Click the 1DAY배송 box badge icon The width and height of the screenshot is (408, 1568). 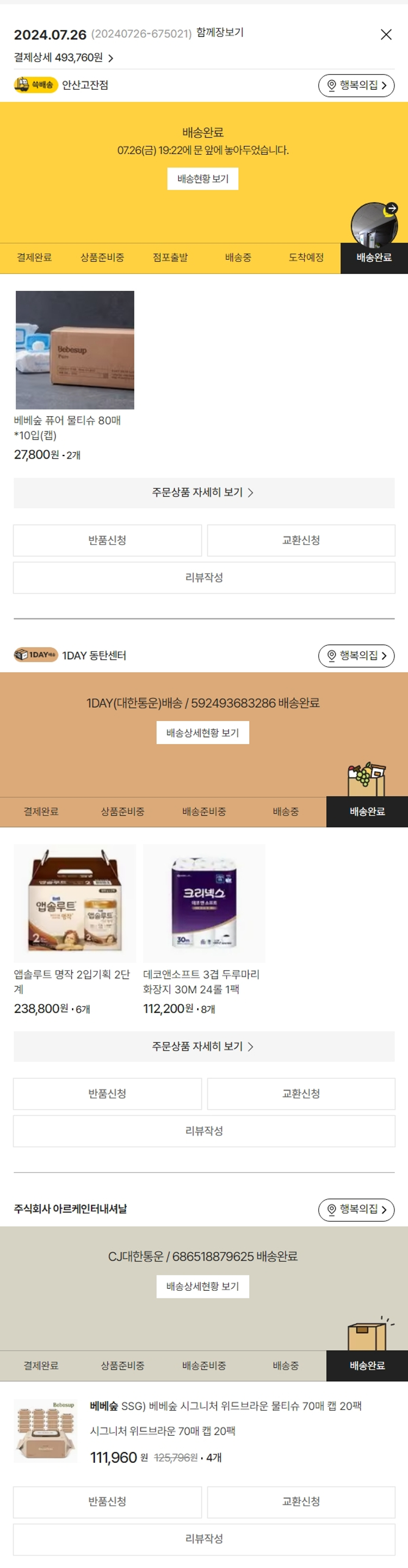coord(36,655)
